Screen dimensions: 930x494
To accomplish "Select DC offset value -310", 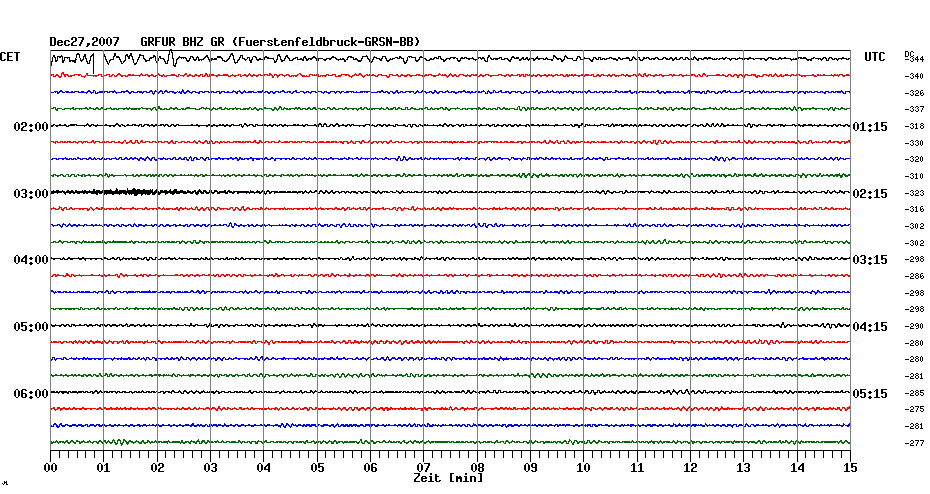I will [915, 176].
